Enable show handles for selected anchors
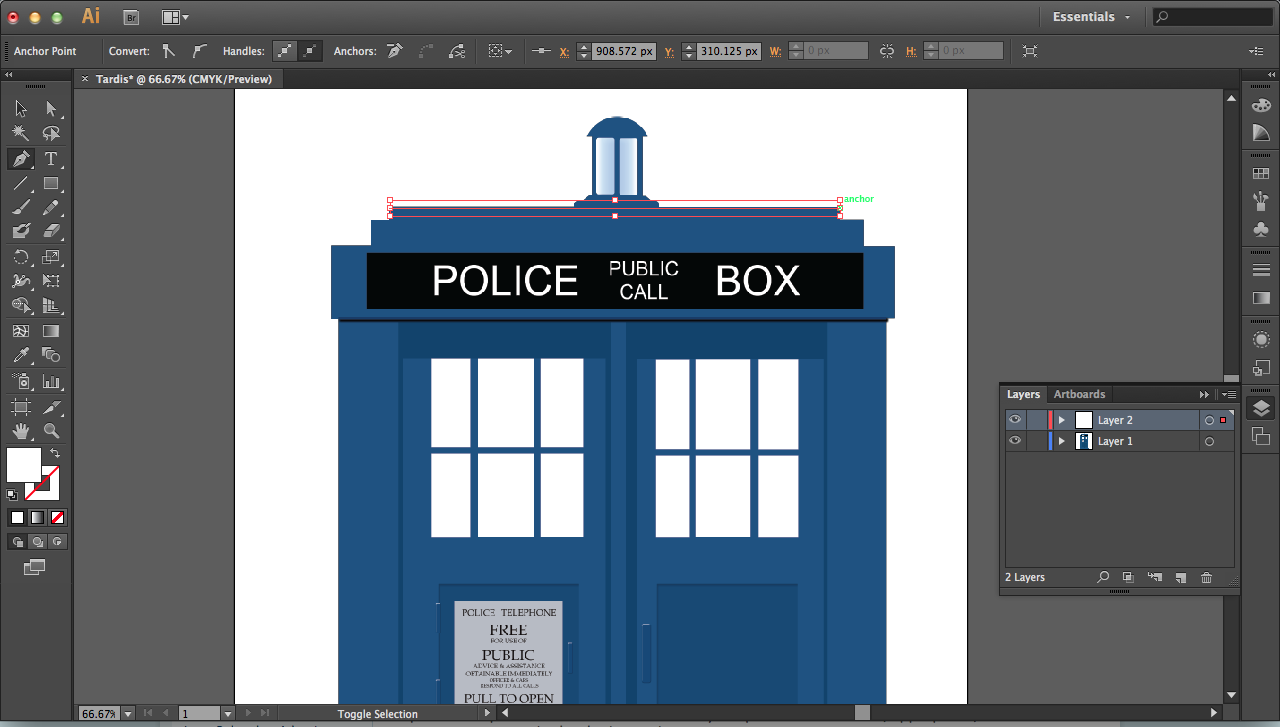This screenshot has height=727, width=1280. 286,51
